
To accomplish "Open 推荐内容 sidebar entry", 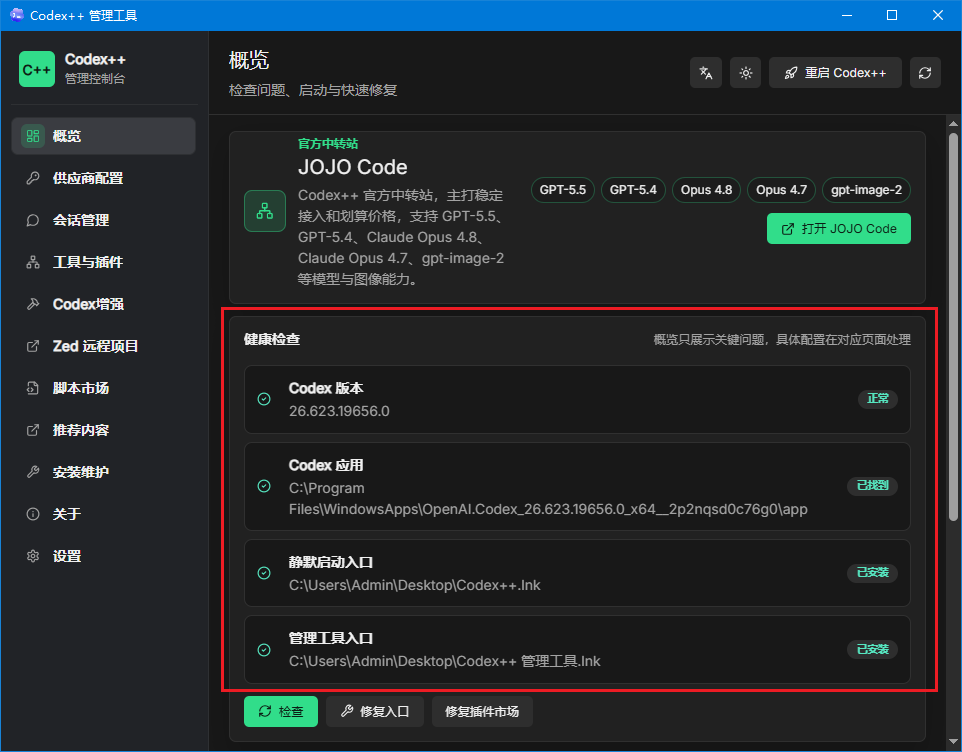I will (x=104, y=430).
